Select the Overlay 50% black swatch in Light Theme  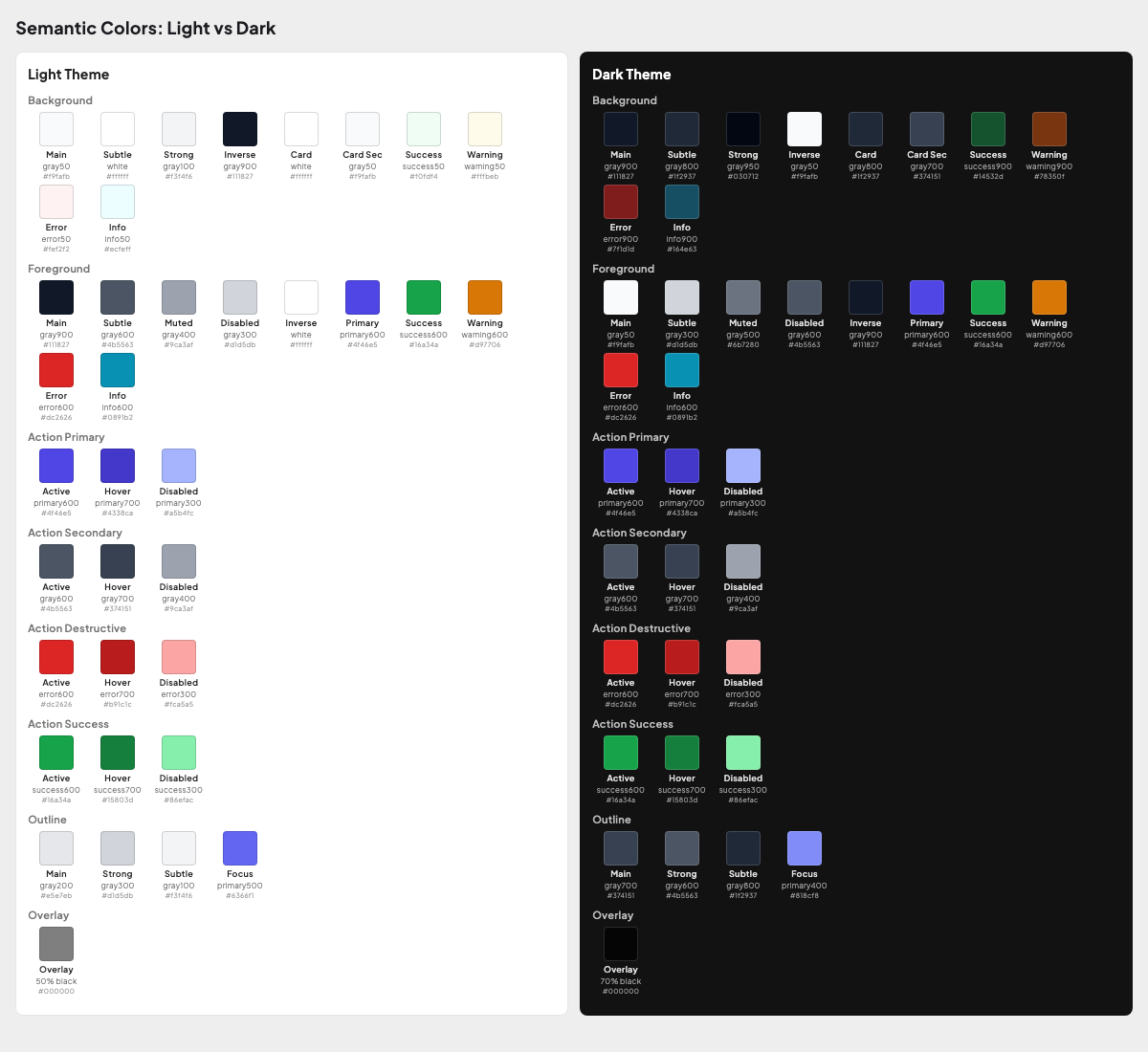click(x=55, y=944)
